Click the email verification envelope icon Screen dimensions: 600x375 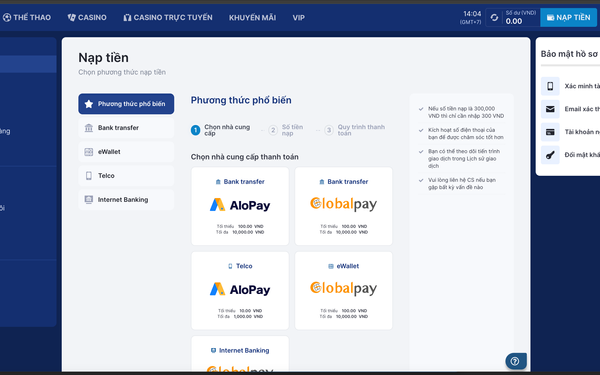click(550, 109)
